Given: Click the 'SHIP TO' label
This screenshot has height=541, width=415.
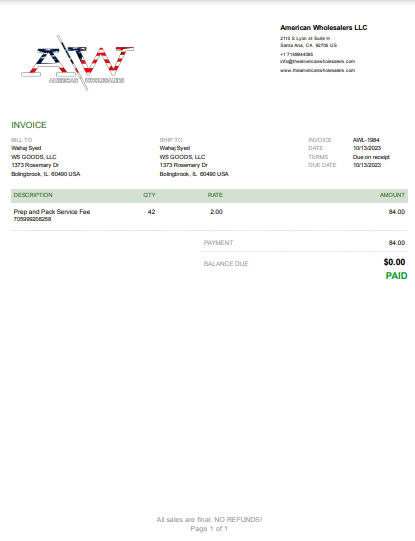Looking at the screenshot, I should pos(171,140).
